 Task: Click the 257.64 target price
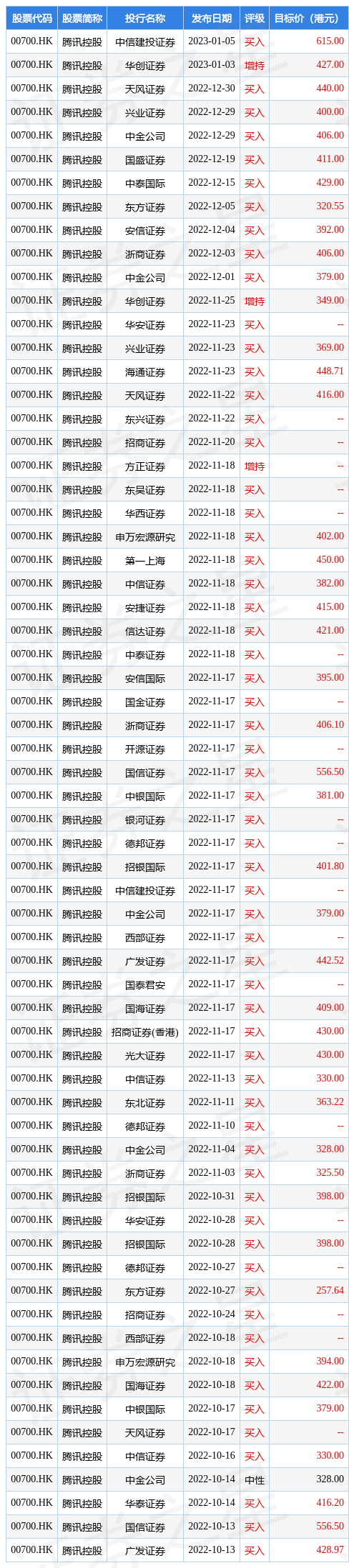point(330,1291)
